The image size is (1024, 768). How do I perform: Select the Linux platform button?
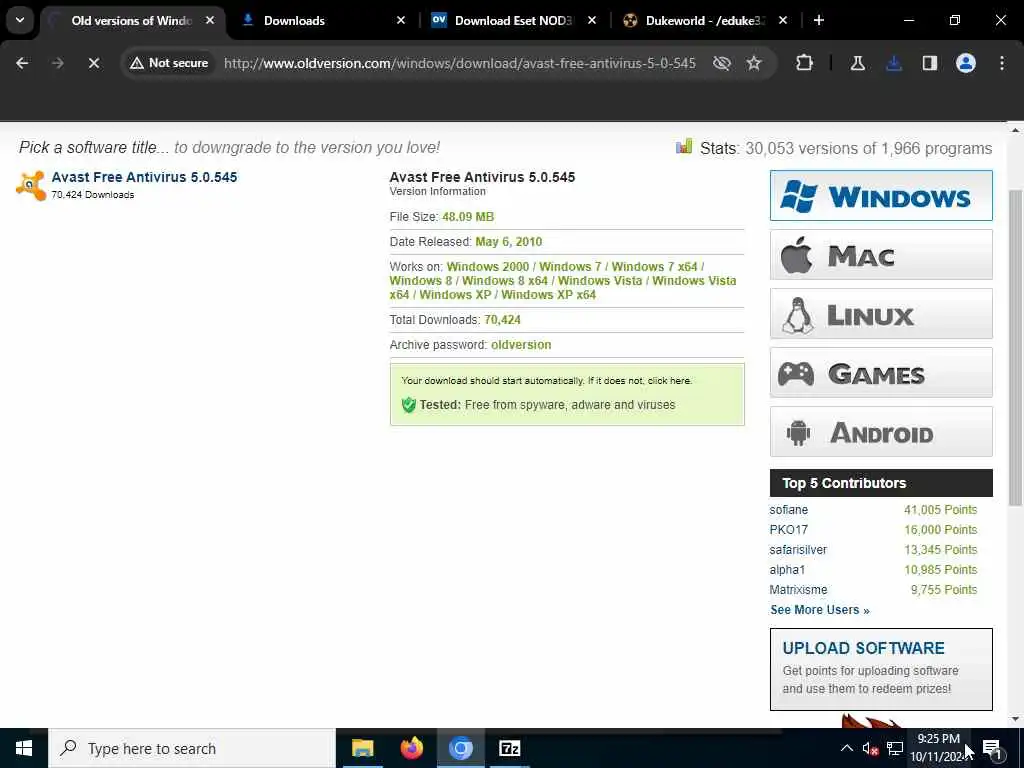point(881,314)
